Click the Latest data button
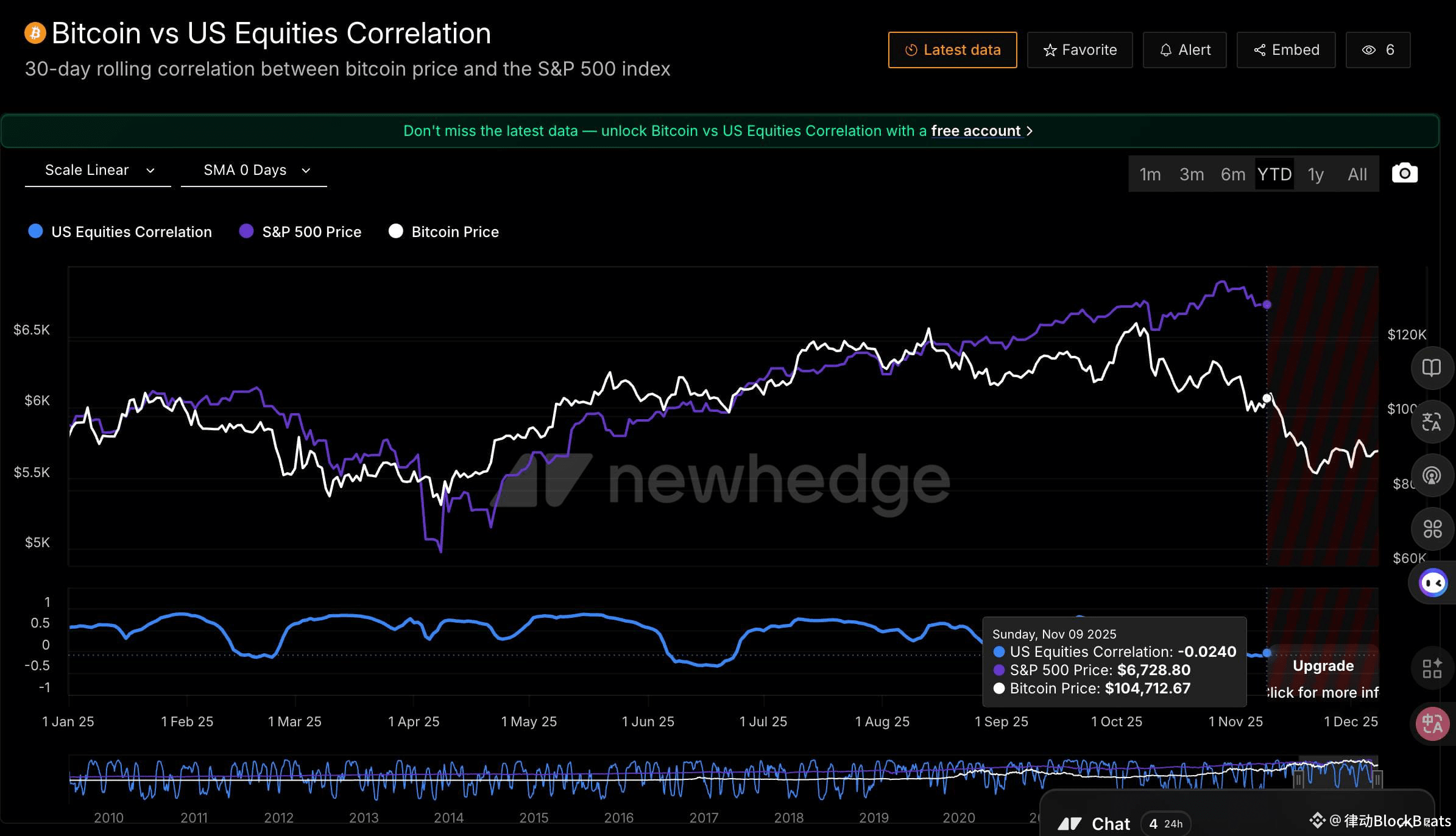 (x=952, y=50)
